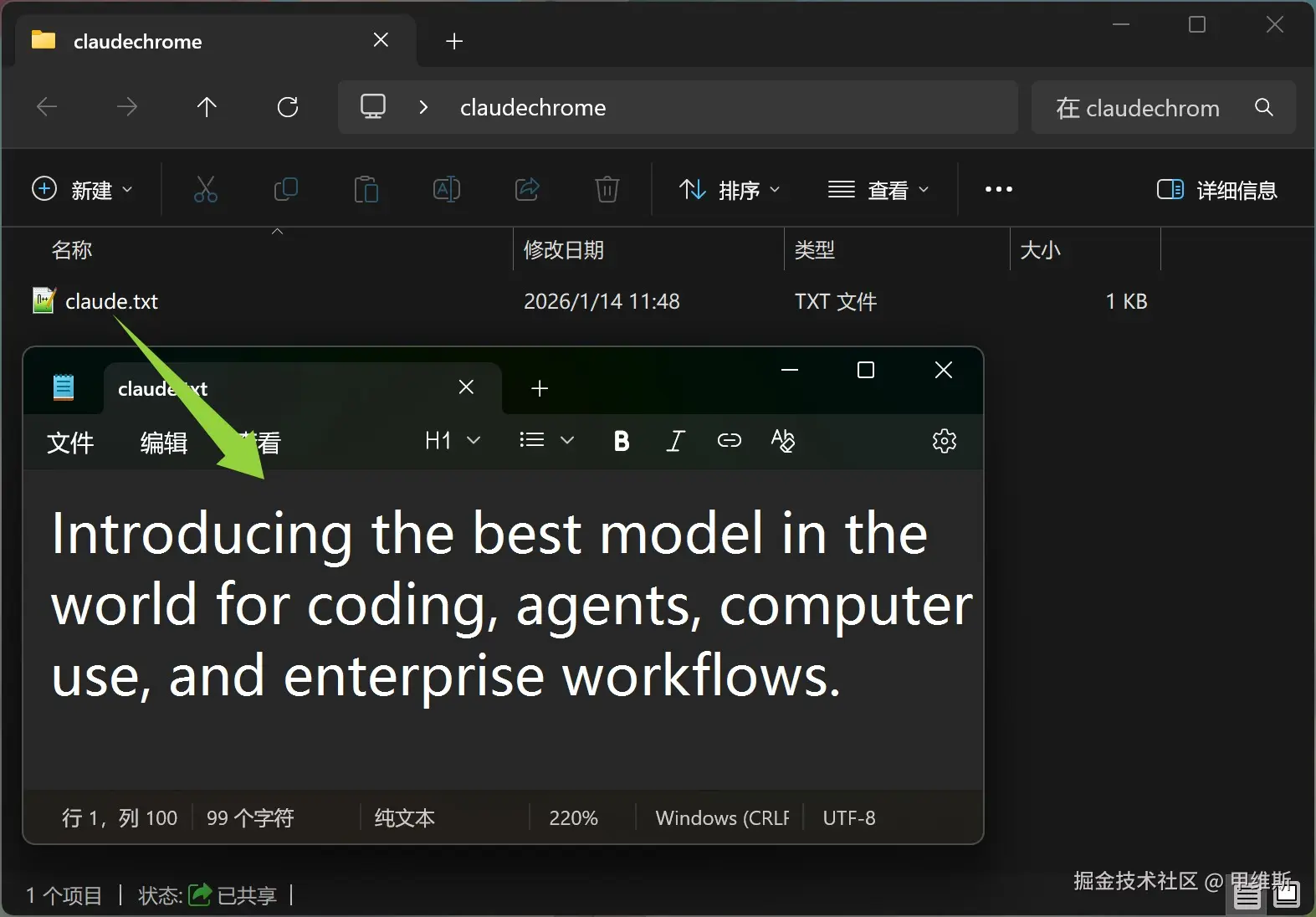This screenshot has width=1316, height=917.
Task: Close the claudechrome Explorer tab
Action: tap(381, 40)
